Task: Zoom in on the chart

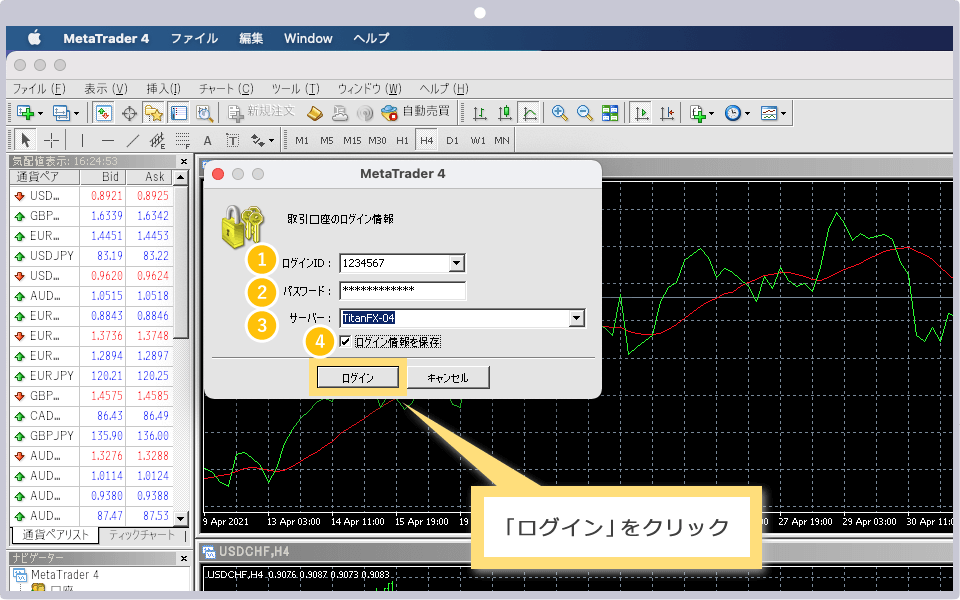Action: pyautogui.click(x=558, y=112)
